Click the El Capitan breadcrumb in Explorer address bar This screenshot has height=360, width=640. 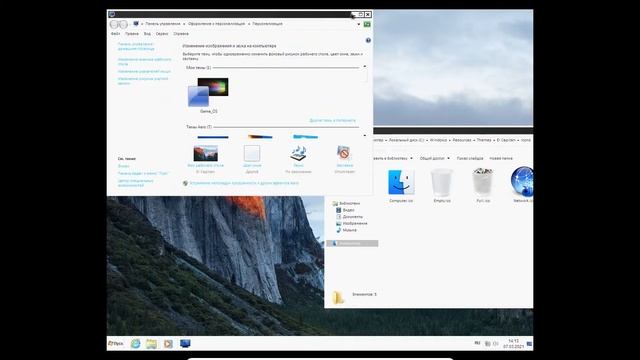point(506,140)
